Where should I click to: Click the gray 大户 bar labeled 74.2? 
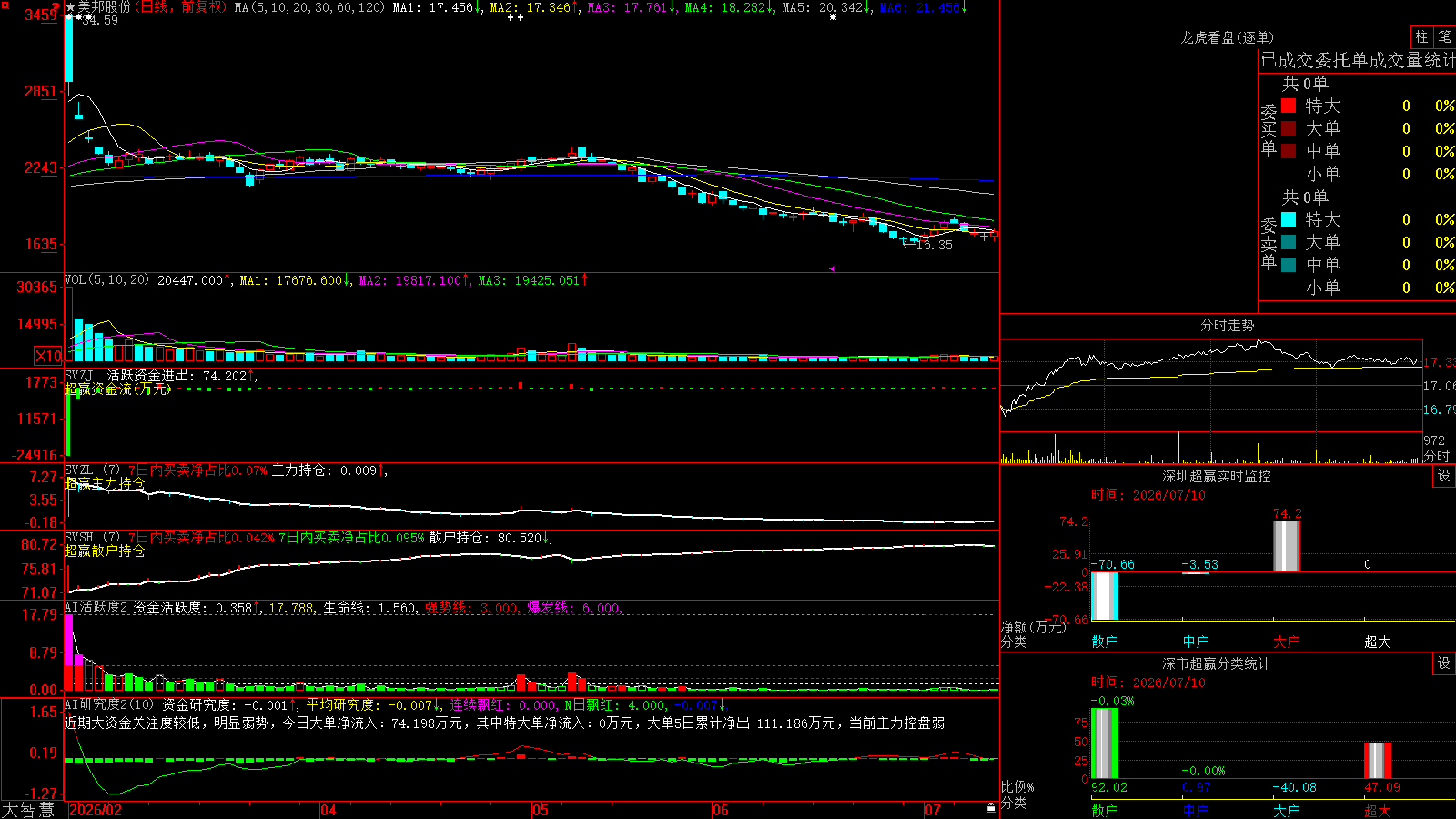tap(1287, 546)
